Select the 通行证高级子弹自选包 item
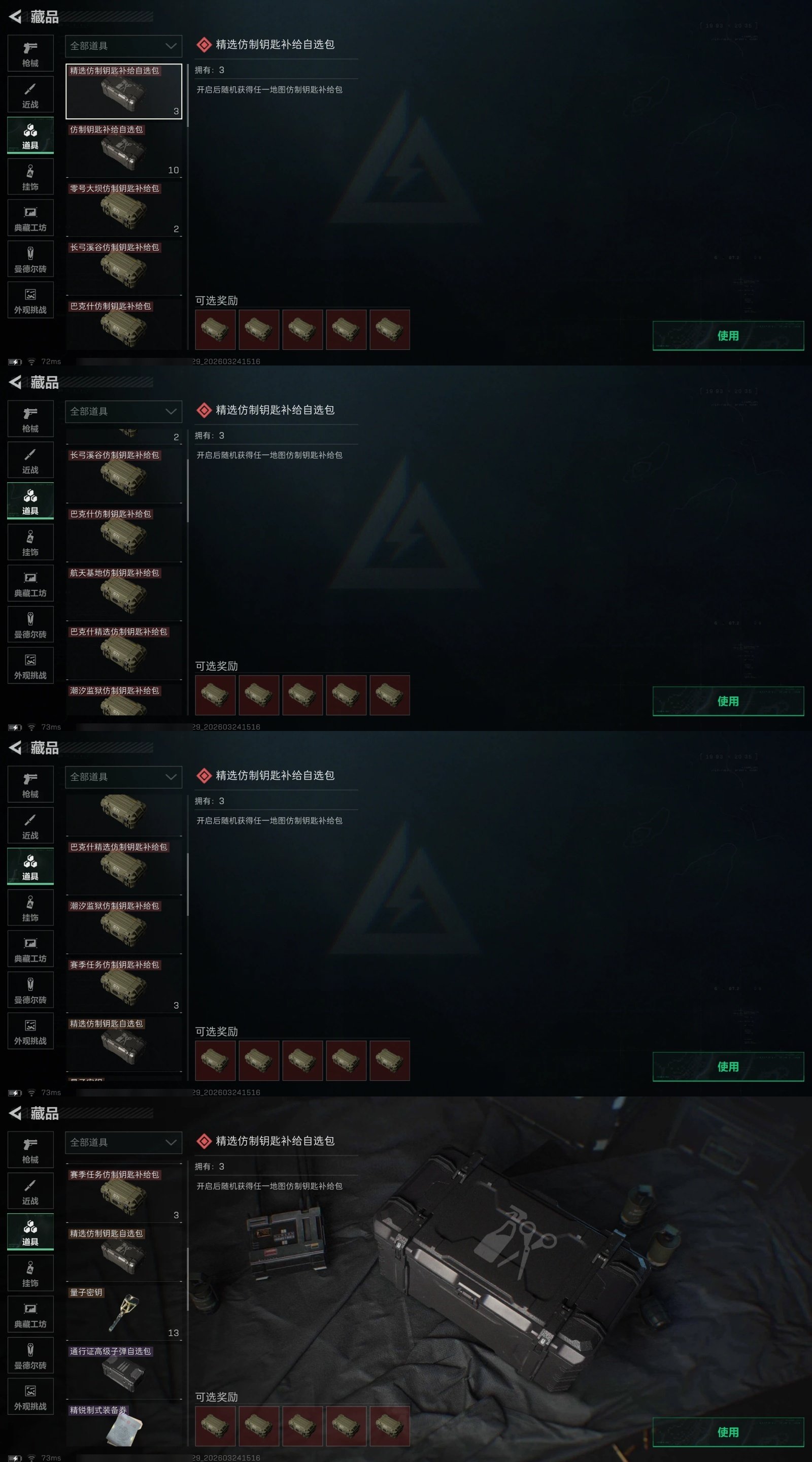812x1462 pixels. 124,1372
